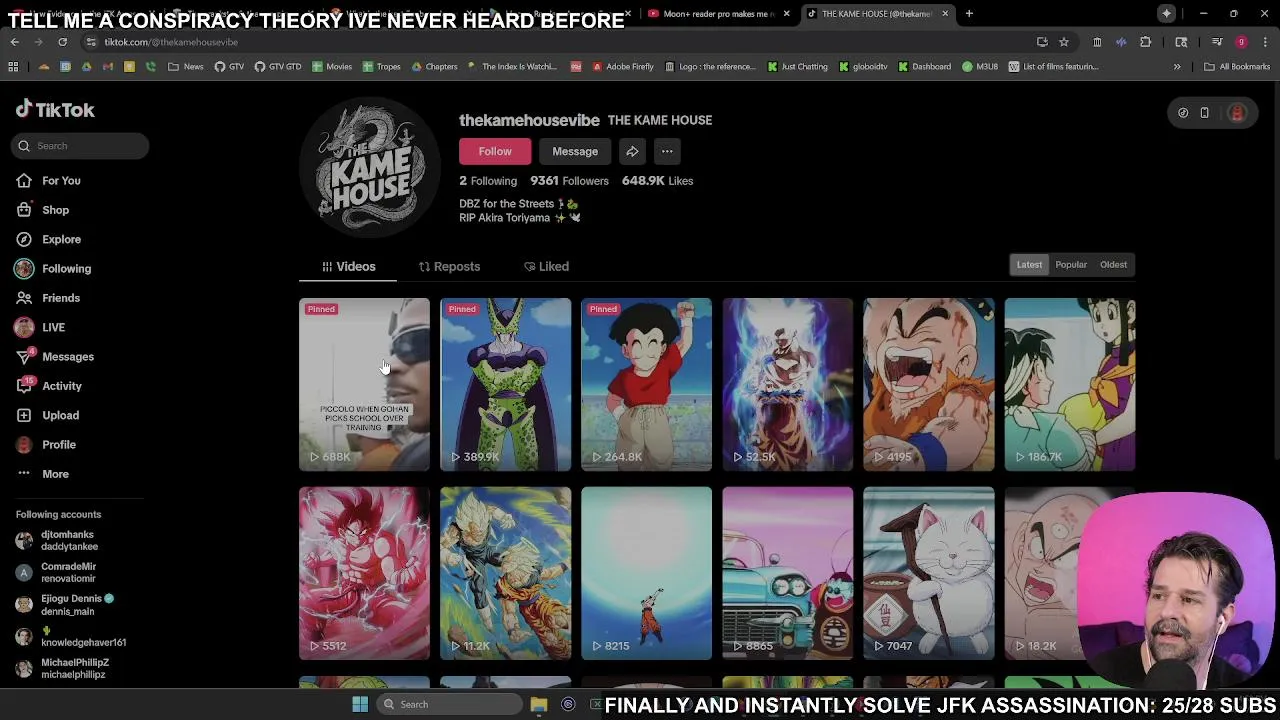Open the three-dot profile options

[667, 152]
